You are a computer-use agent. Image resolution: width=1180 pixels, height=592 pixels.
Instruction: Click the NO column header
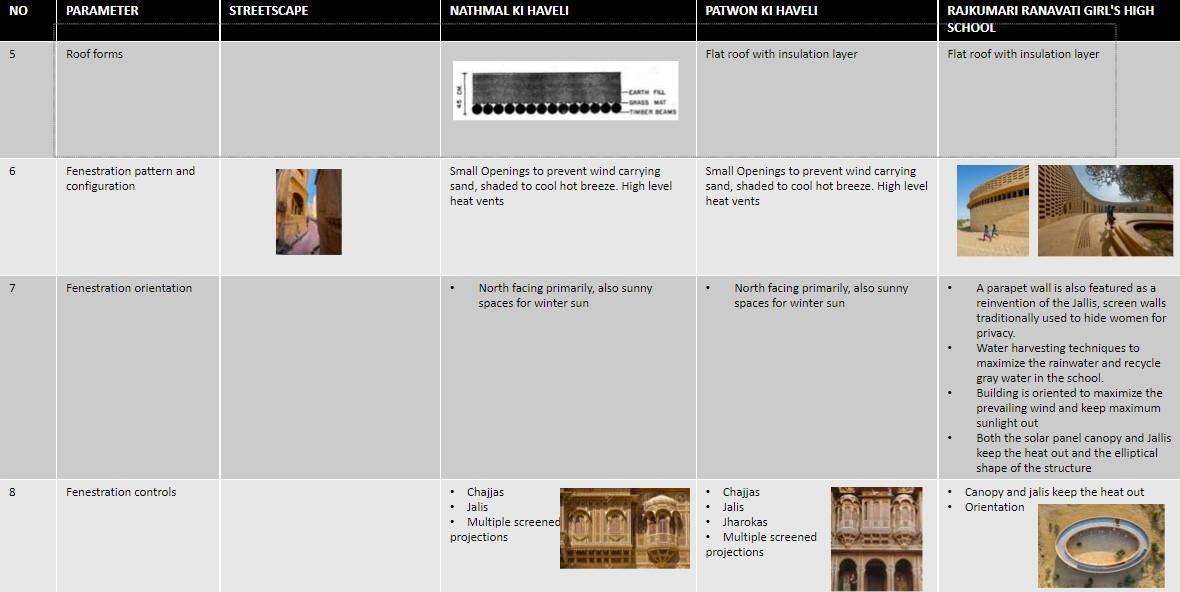18,11
